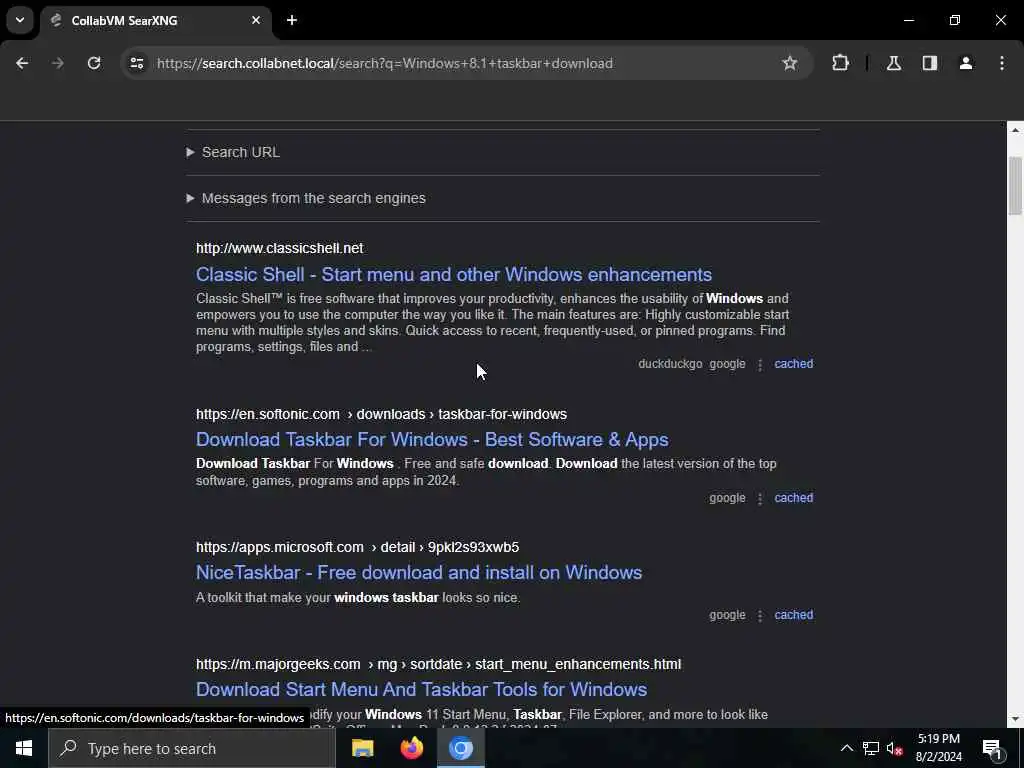
Task: Expand the Search URL section
Action: 233,152
